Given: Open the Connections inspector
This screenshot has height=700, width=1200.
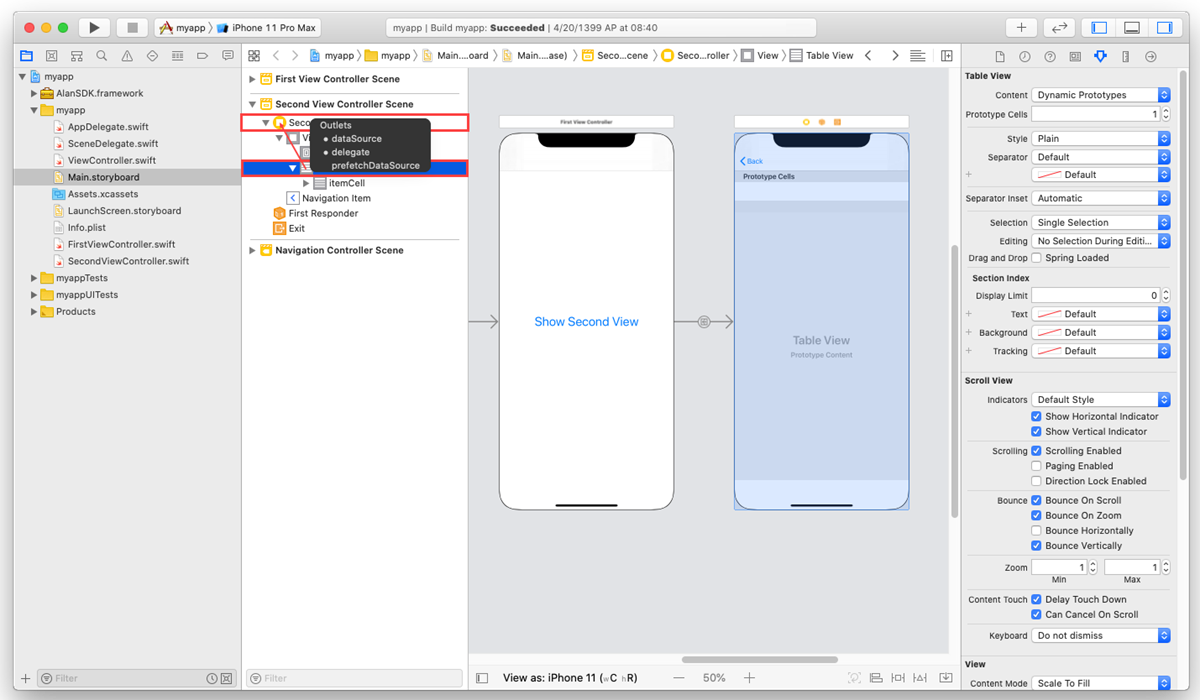Looking at the screenshot, I should (1150, 57).
